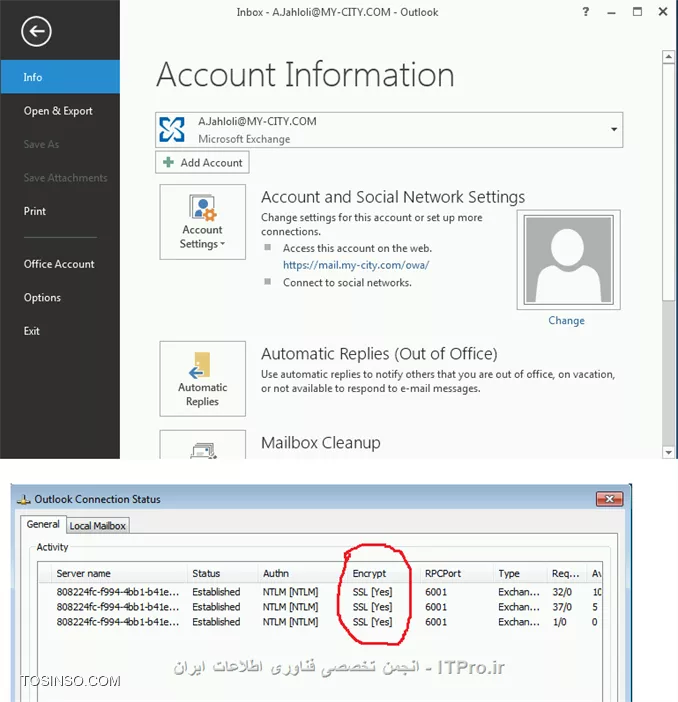Click the Account Information heading

tap(305, 74)
